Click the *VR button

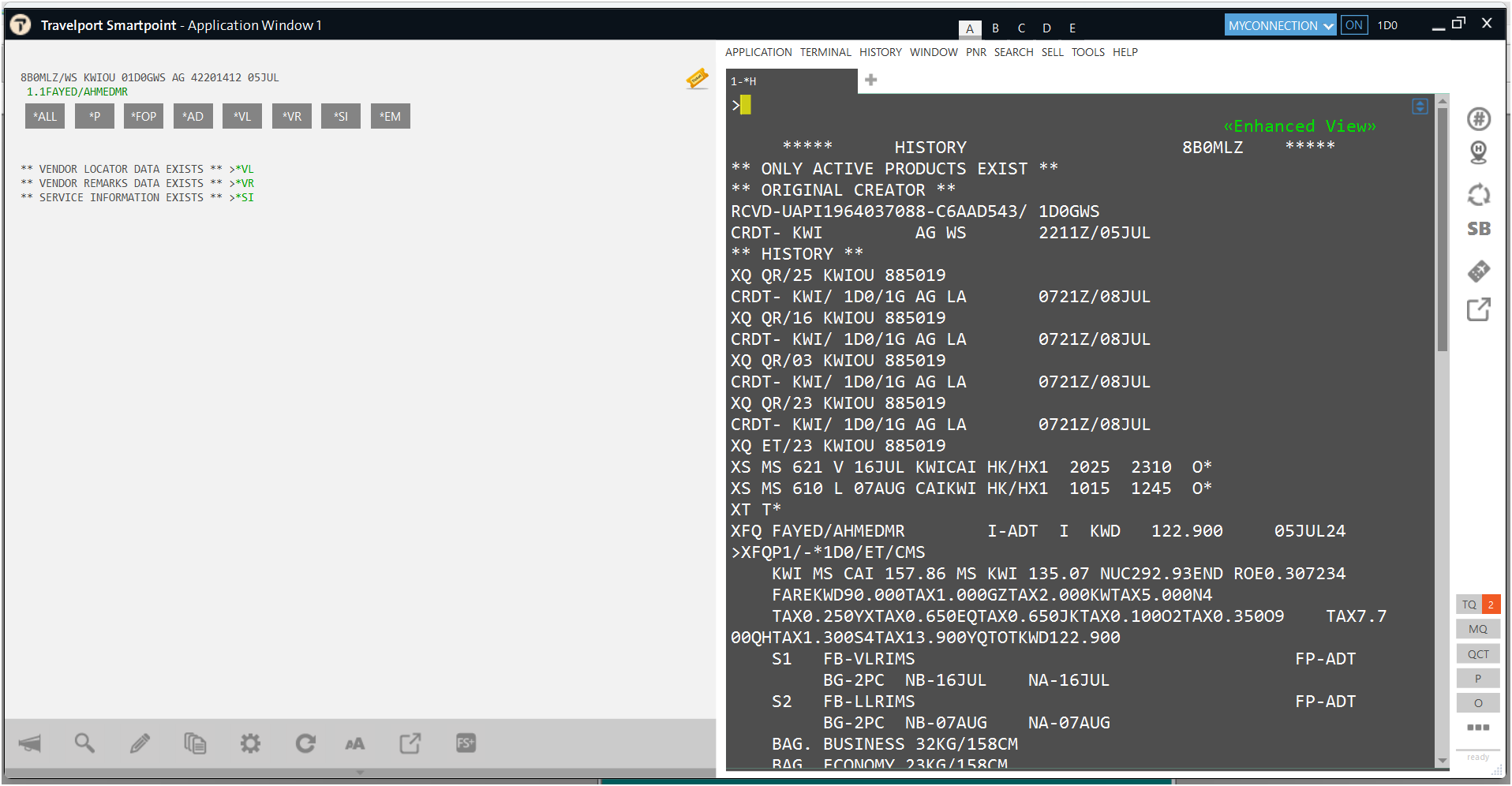click(292, 116)
